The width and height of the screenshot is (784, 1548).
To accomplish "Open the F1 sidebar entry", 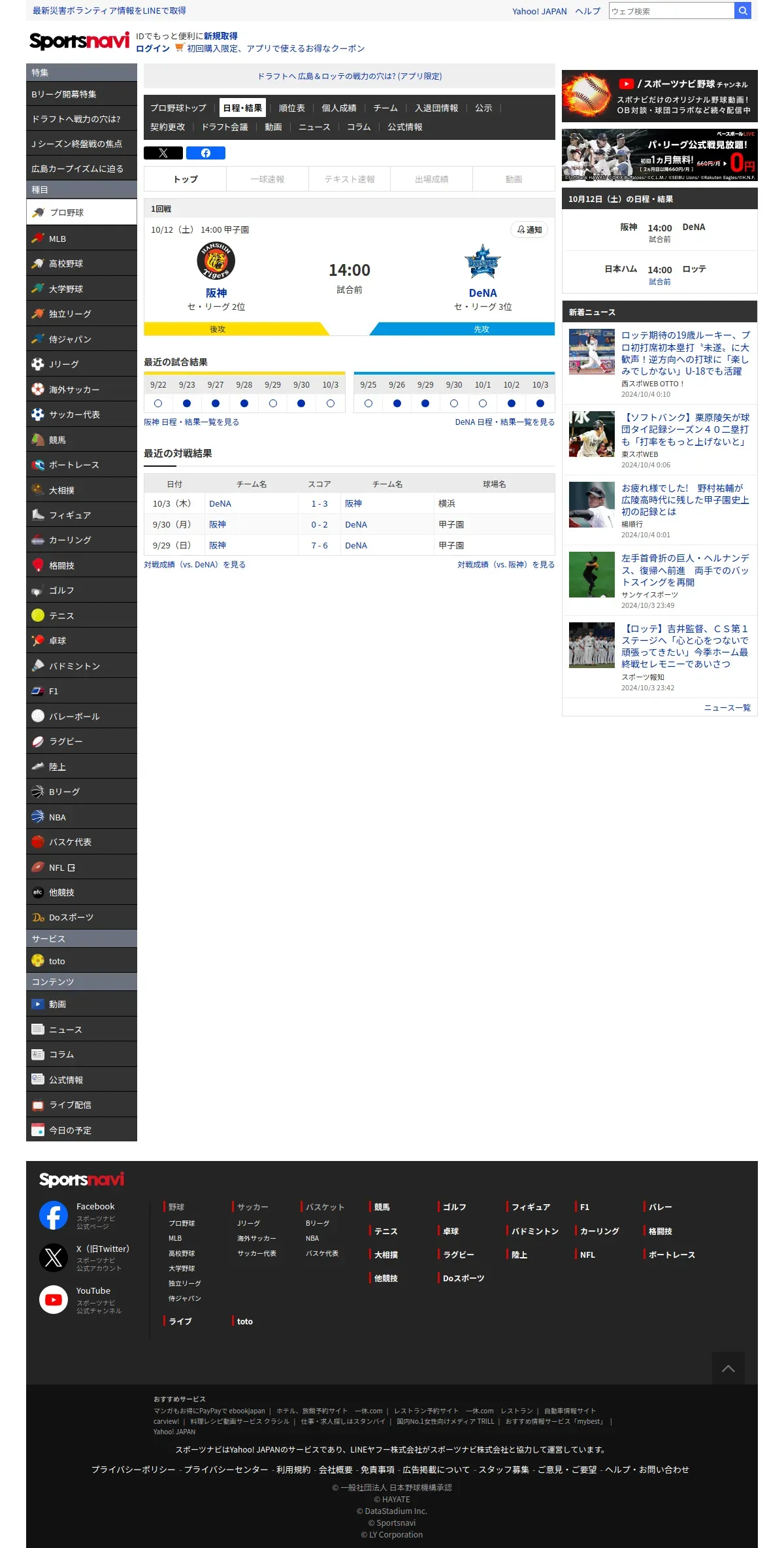I will [82, 691].
